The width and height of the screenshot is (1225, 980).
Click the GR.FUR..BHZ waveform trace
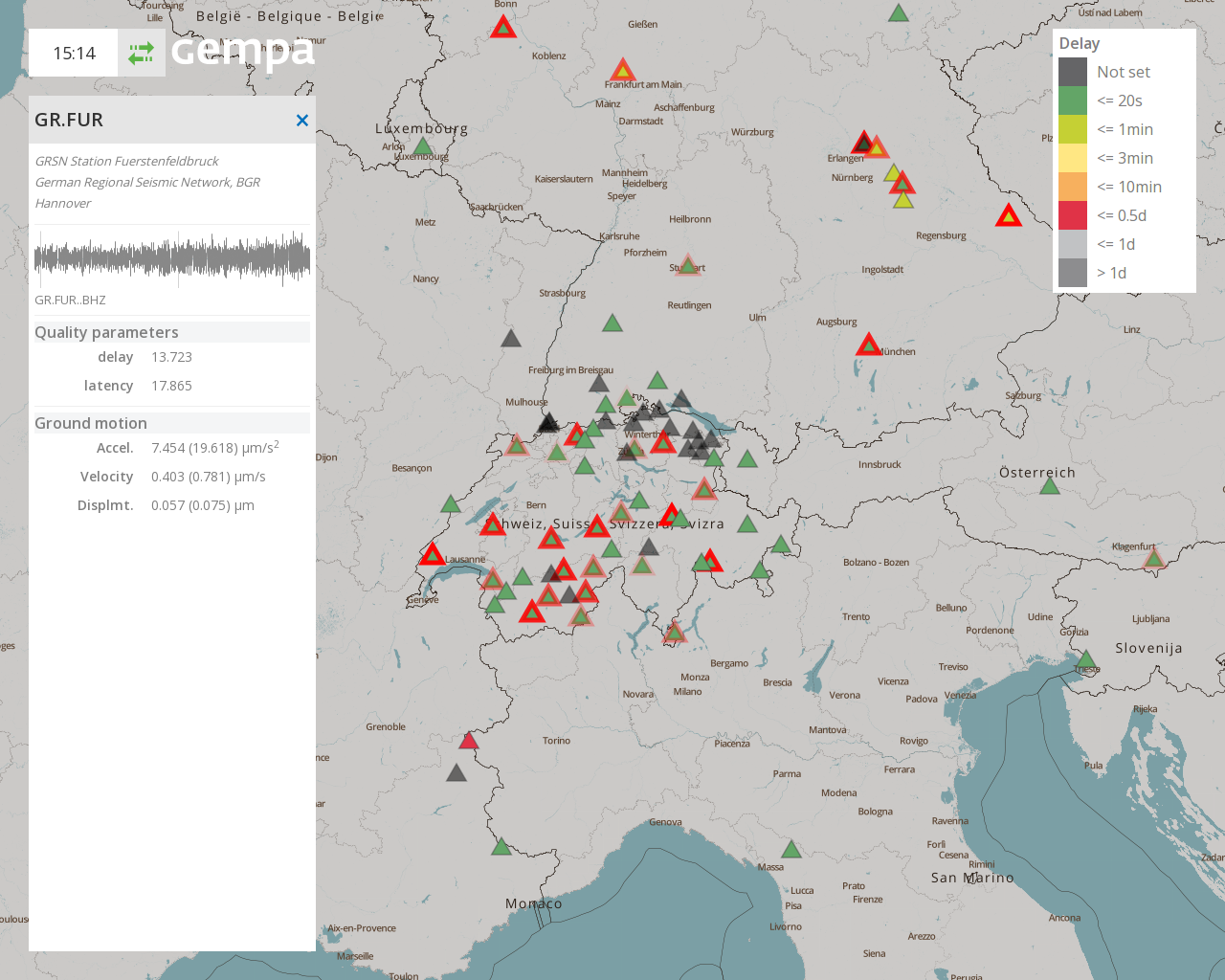pyautogui.click(x=172, y=258)
